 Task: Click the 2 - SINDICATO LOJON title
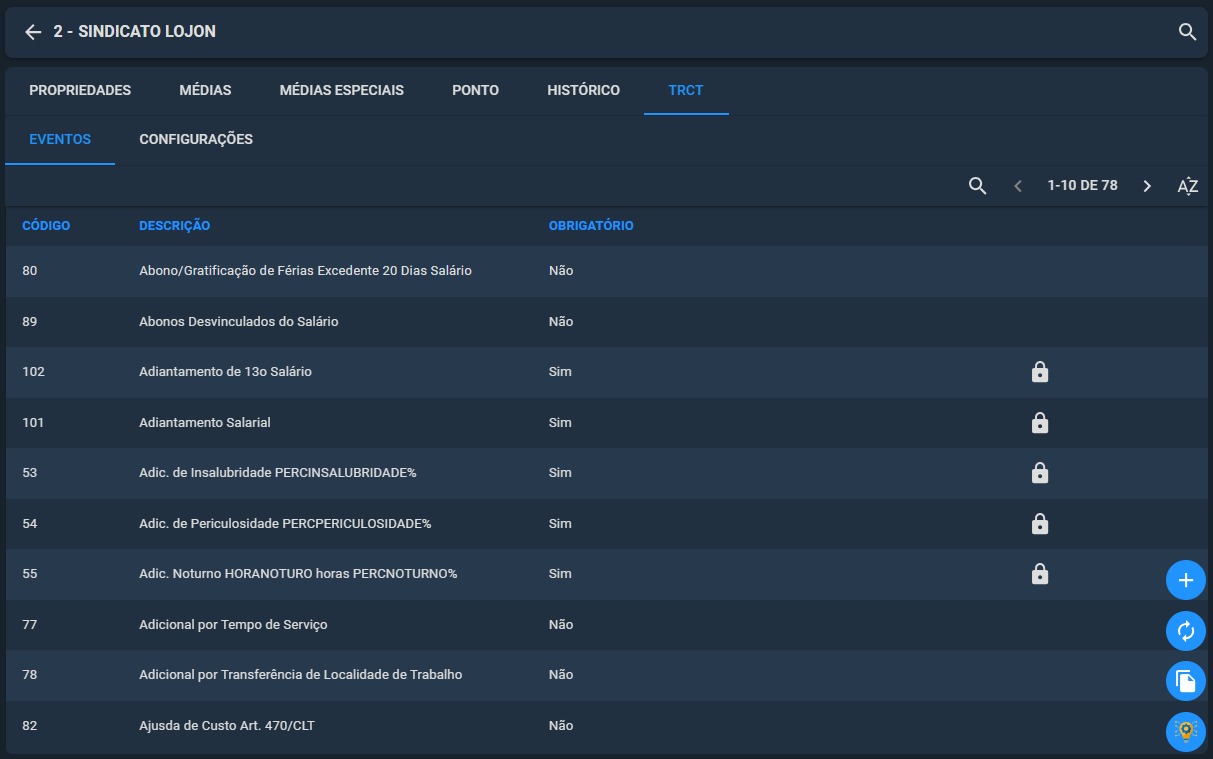click(135, 32)
